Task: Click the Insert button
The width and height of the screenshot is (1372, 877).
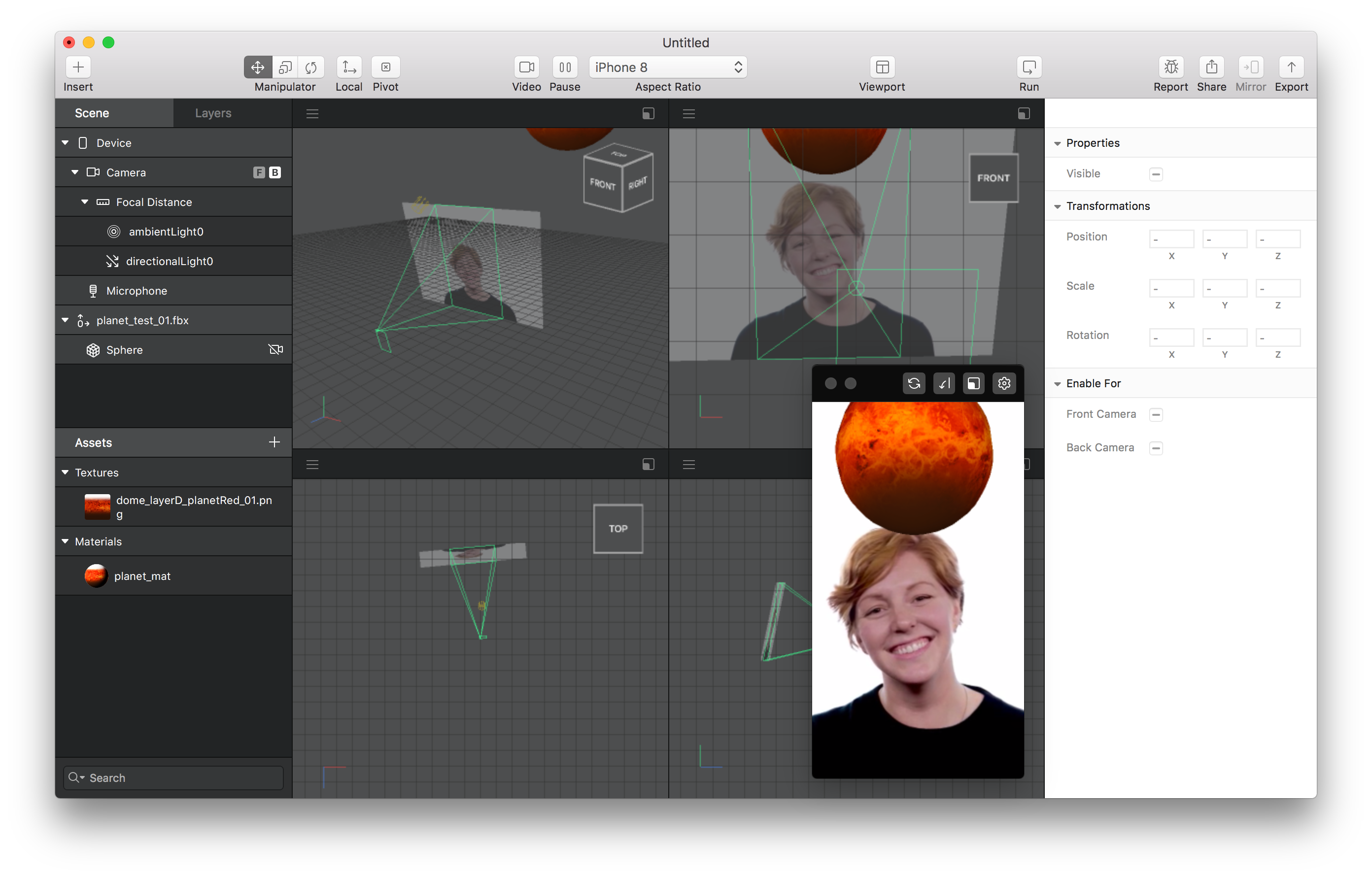Action: click(x=78, y=67)
